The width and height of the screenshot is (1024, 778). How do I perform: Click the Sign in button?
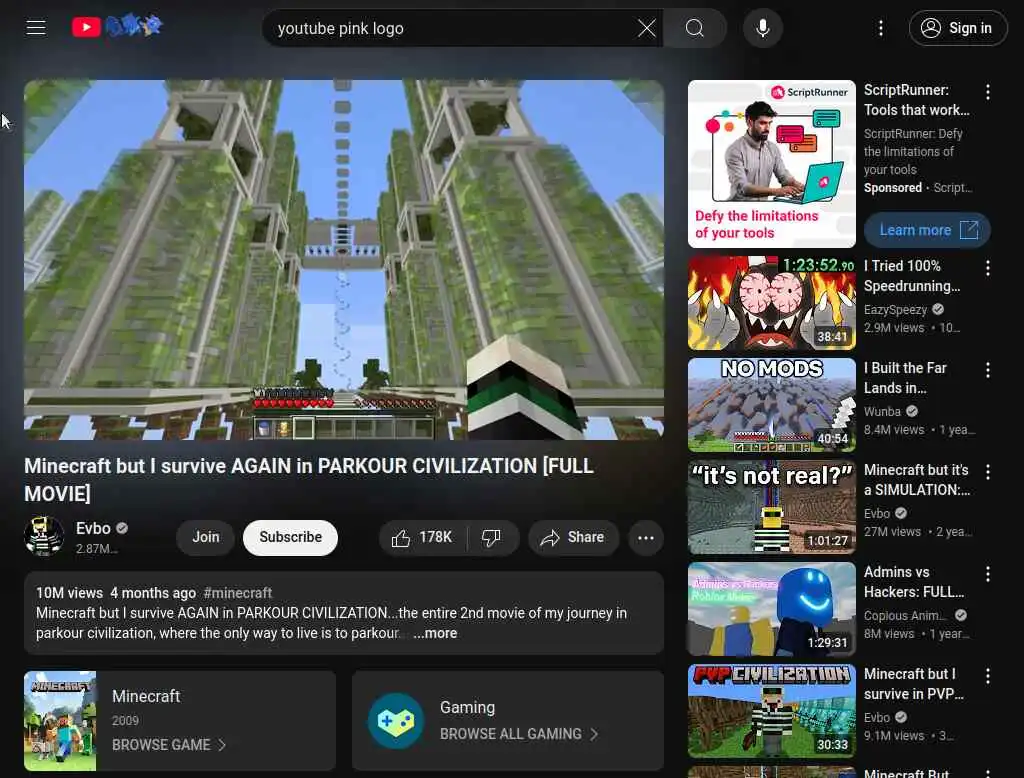(x=957, y=28)
